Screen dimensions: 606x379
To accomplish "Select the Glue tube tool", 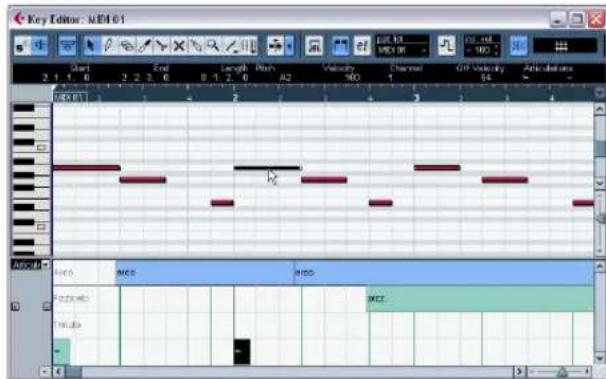I will point(196,46).
